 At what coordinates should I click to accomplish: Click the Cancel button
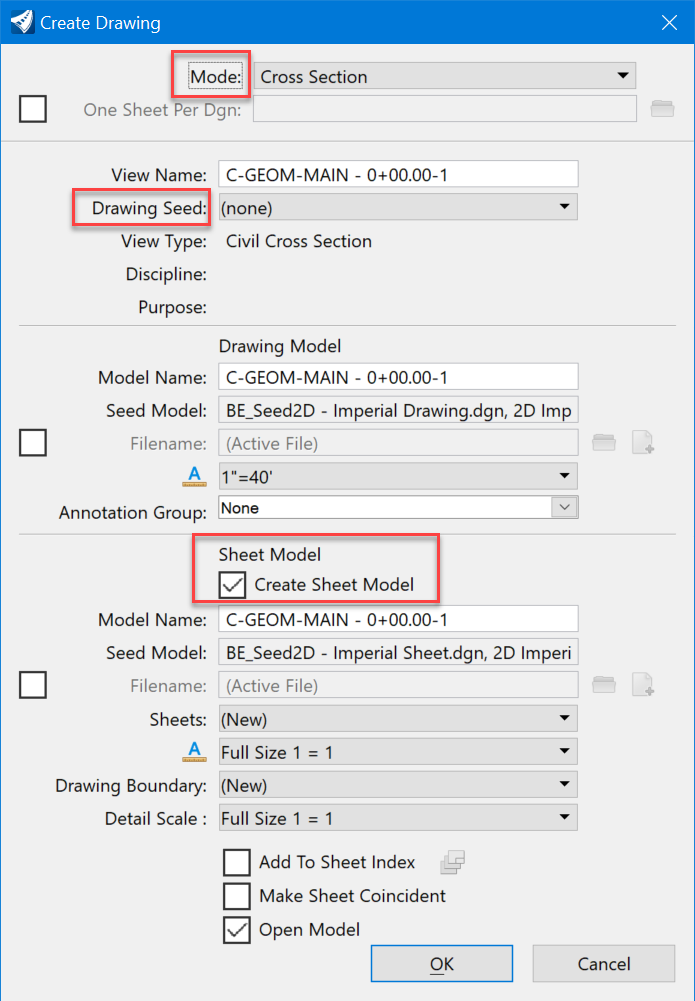pyautogui.click(x=604, y=963)
